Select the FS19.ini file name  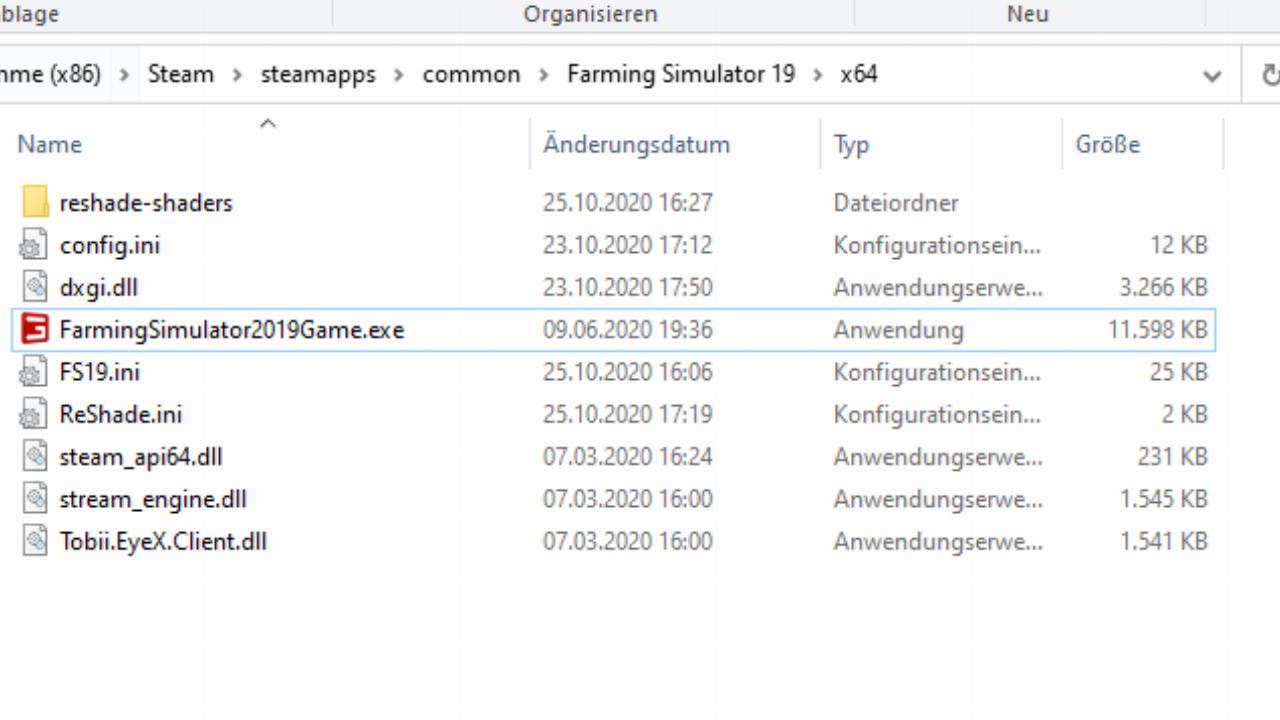(100, 372)
